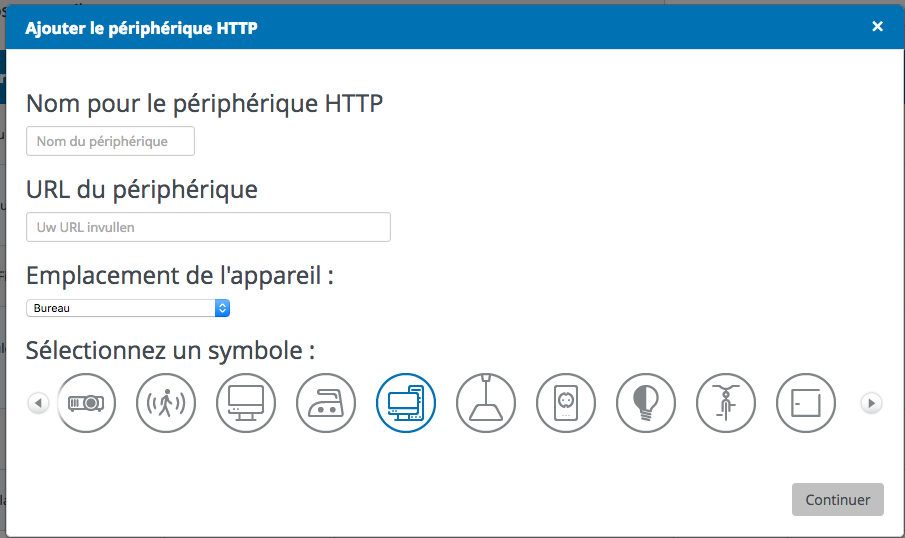Select the clothes iron symbol
Viewport: 905px width, 538px height.
tap(326, 403)
